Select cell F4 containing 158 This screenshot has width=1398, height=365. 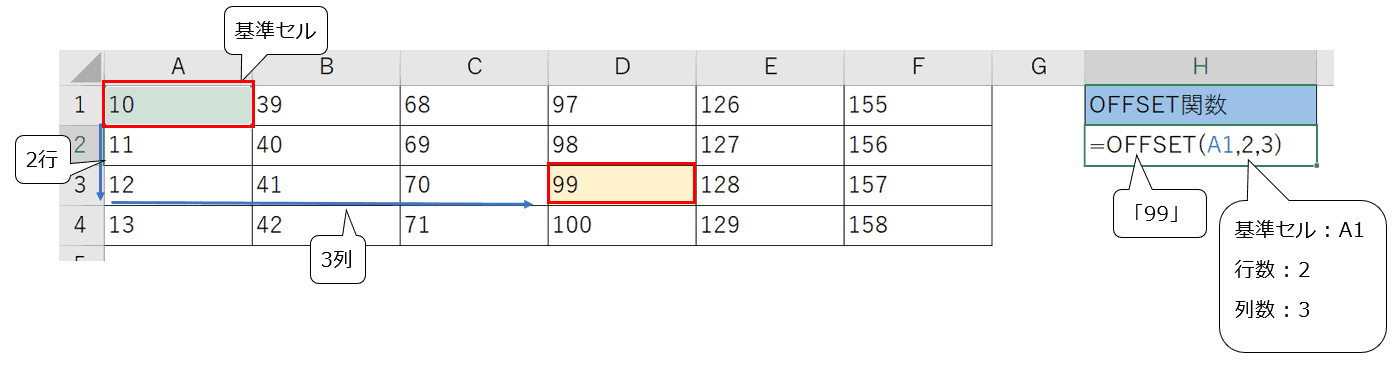click(x=918, y=226)
